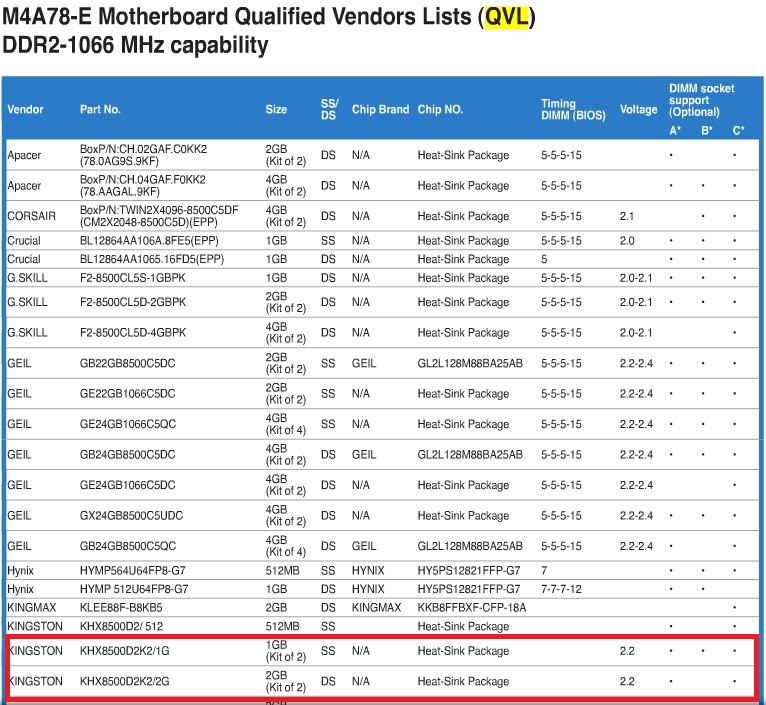Click the Chip Brand column header
The height and width of the screenshot is (705, 766).
380,109
